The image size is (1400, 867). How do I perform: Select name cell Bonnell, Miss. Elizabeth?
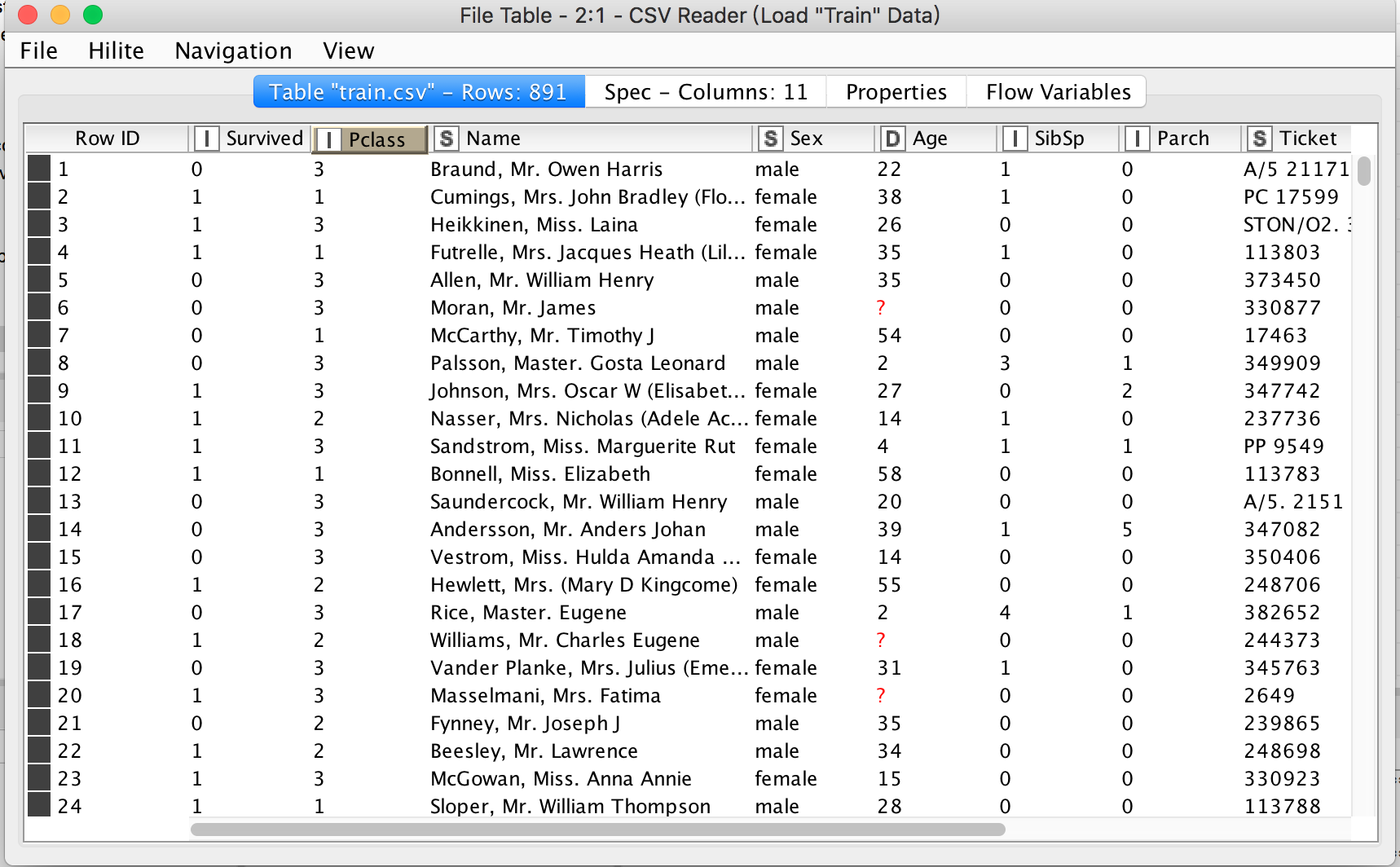(540, 473)
